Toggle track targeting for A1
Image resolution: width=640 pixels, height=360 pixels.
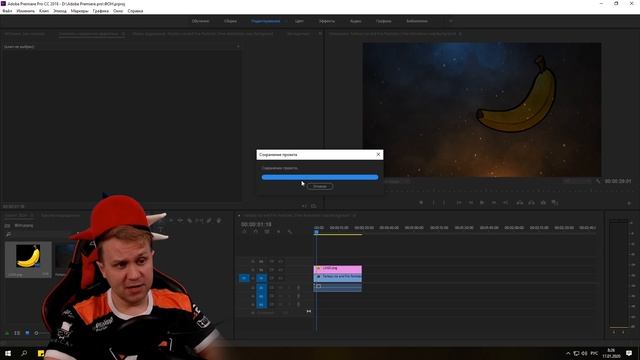click(x=261, y=287)
